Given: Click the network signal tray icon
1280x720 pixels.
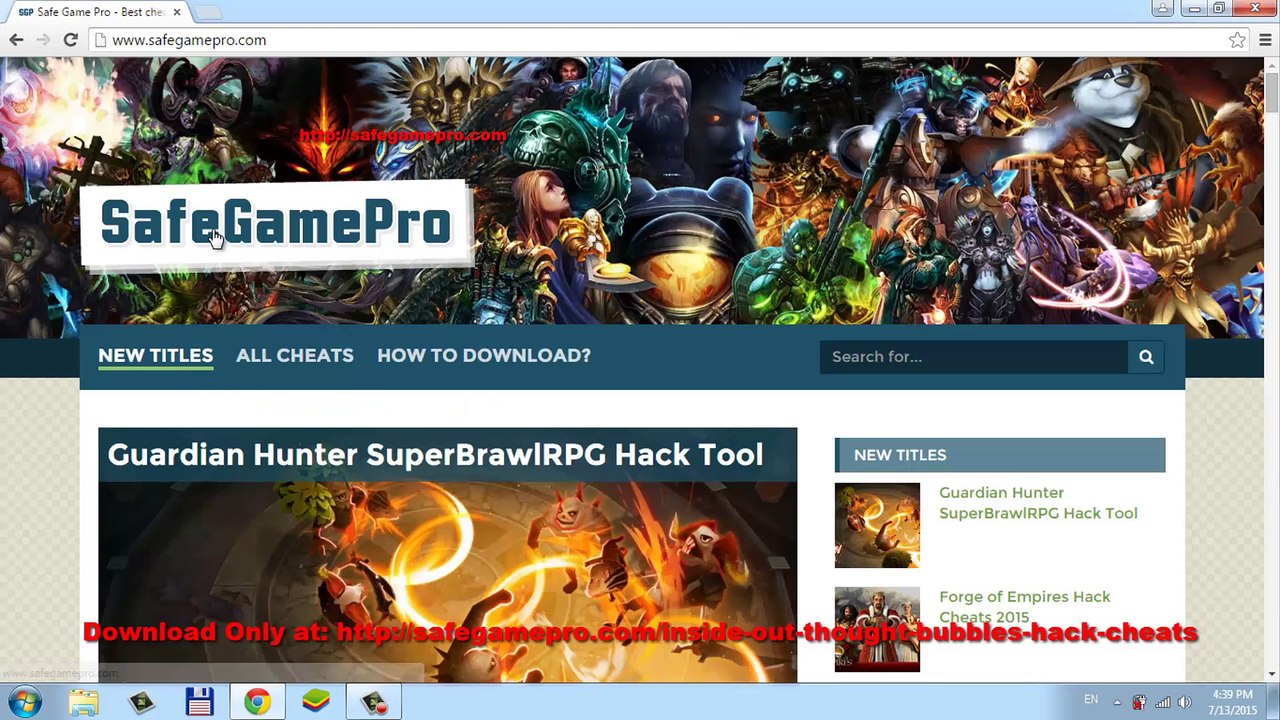Looking at the screenshot, I should point(1162,702).
